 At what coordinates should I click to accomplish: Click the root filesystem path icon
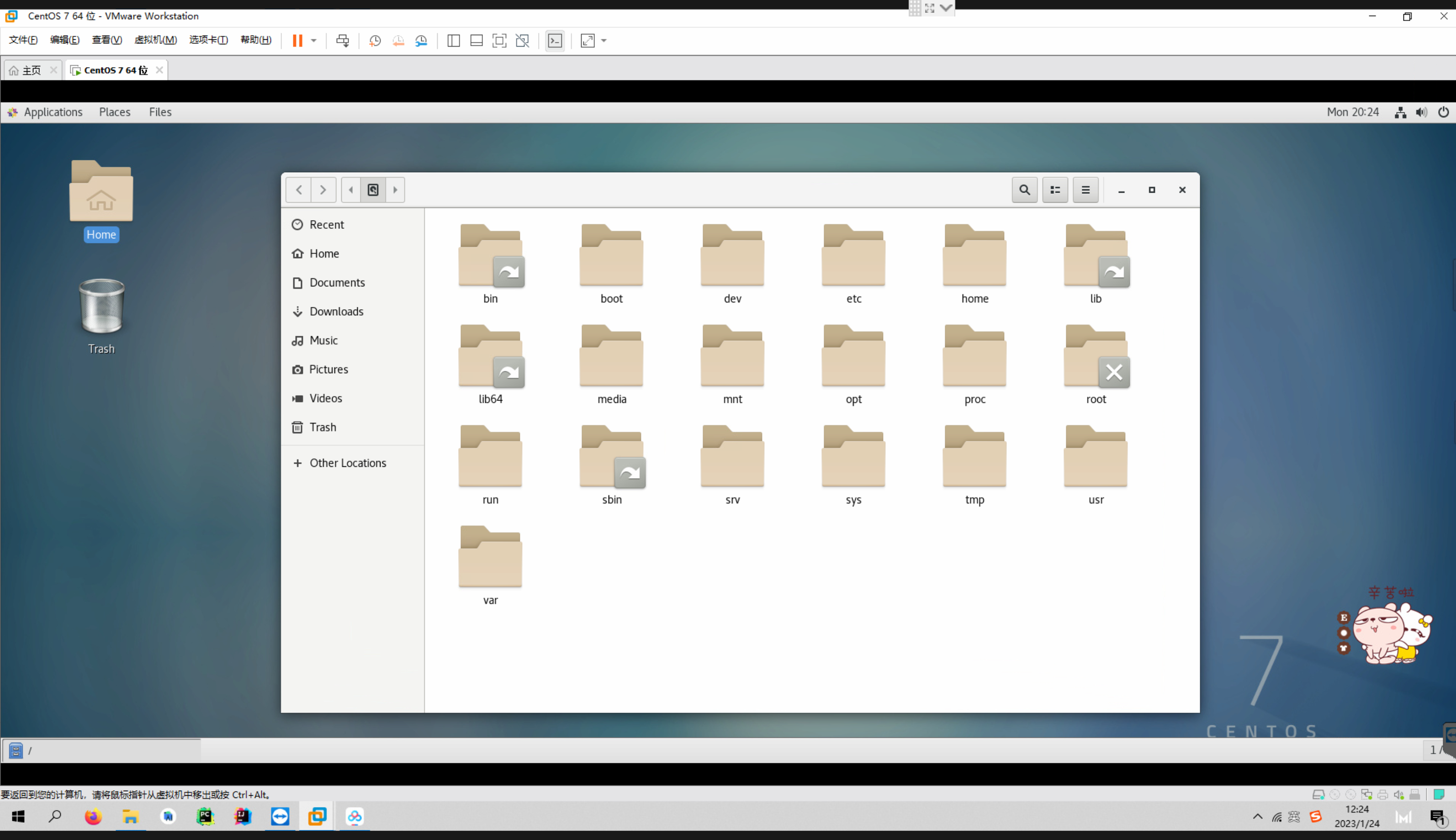[x=373, y=190]
